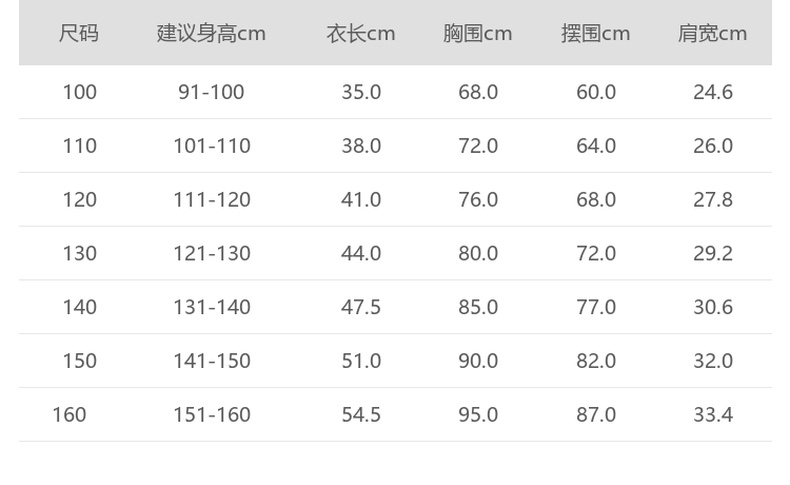Image resolution: width=790 pixels, height=485 pixels.
Task: Click the 60.0 hem measurement cell
Action: pos(596,92)
